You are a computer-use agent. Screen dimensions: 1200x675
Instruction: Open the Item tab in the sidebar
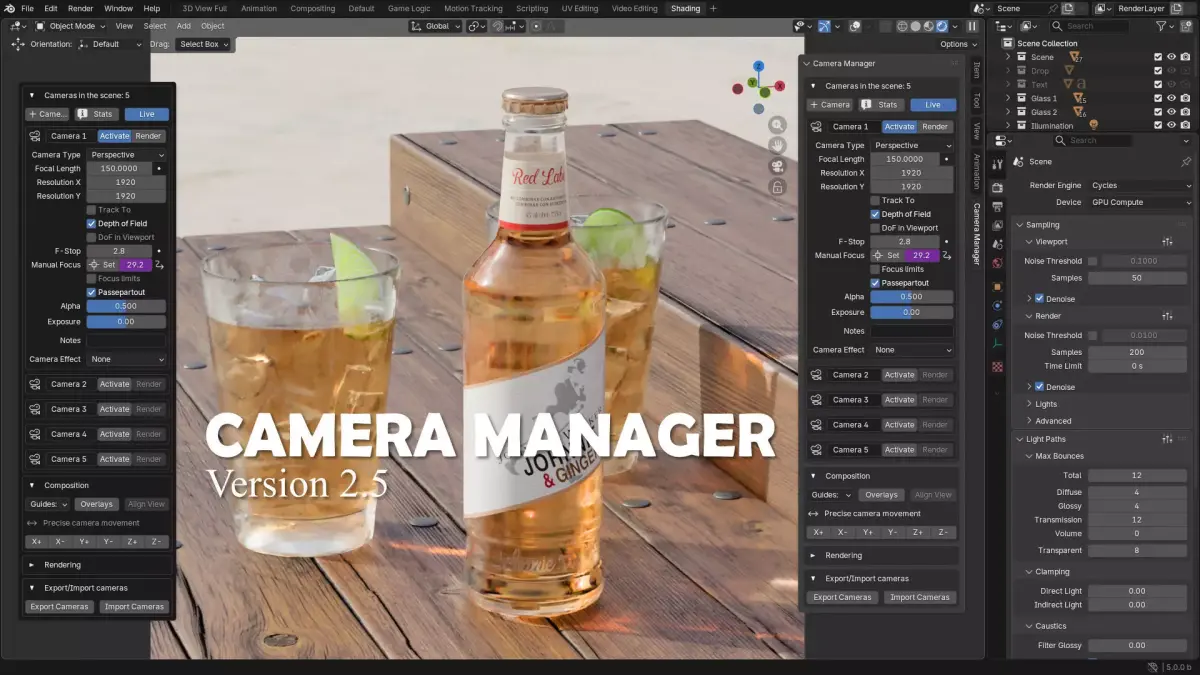977,69
